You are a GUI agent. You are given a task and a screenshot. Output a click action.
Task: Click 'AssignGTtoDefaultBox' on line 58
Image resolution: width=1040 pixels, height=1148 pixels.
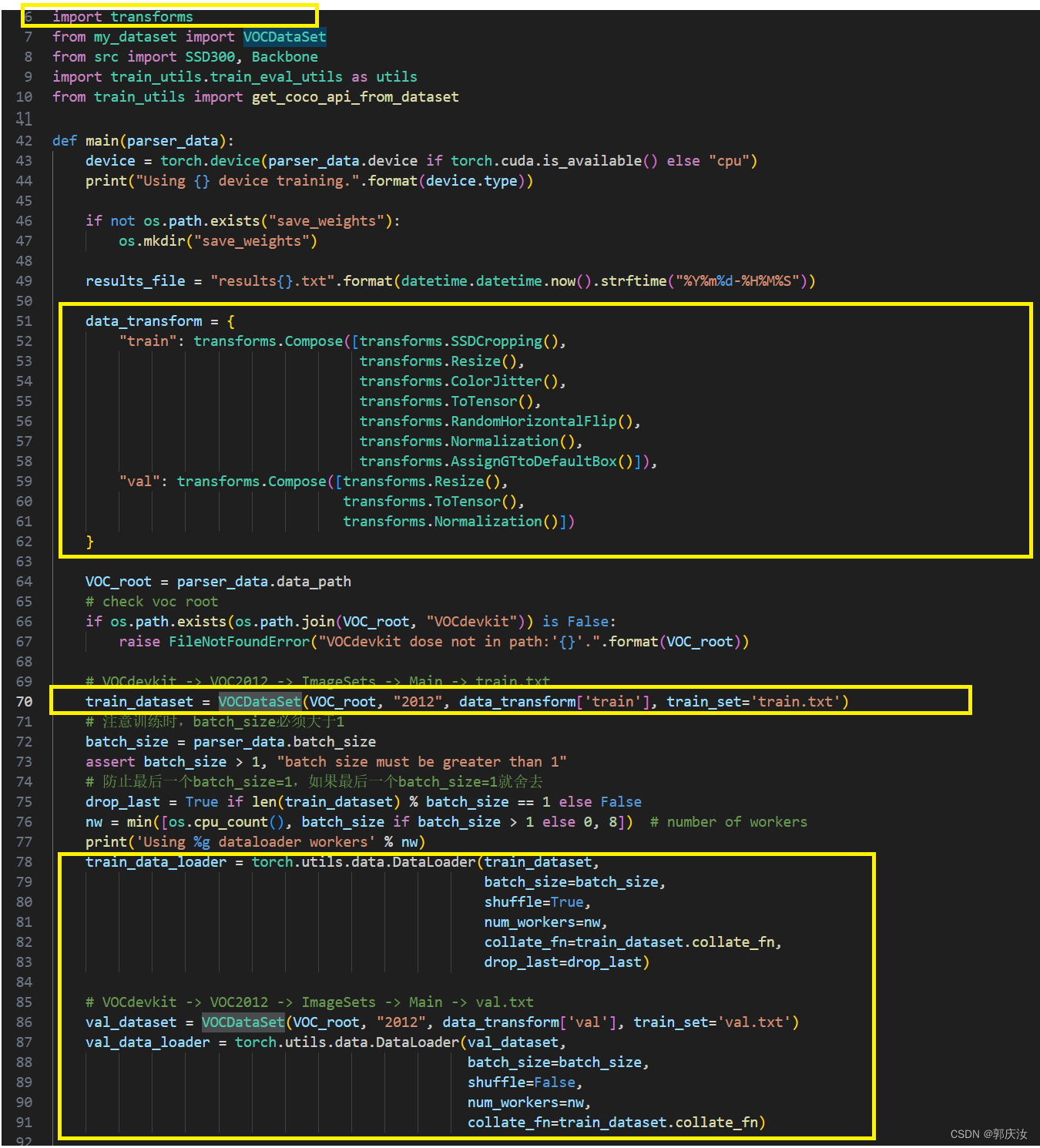[x=534, y=462]
